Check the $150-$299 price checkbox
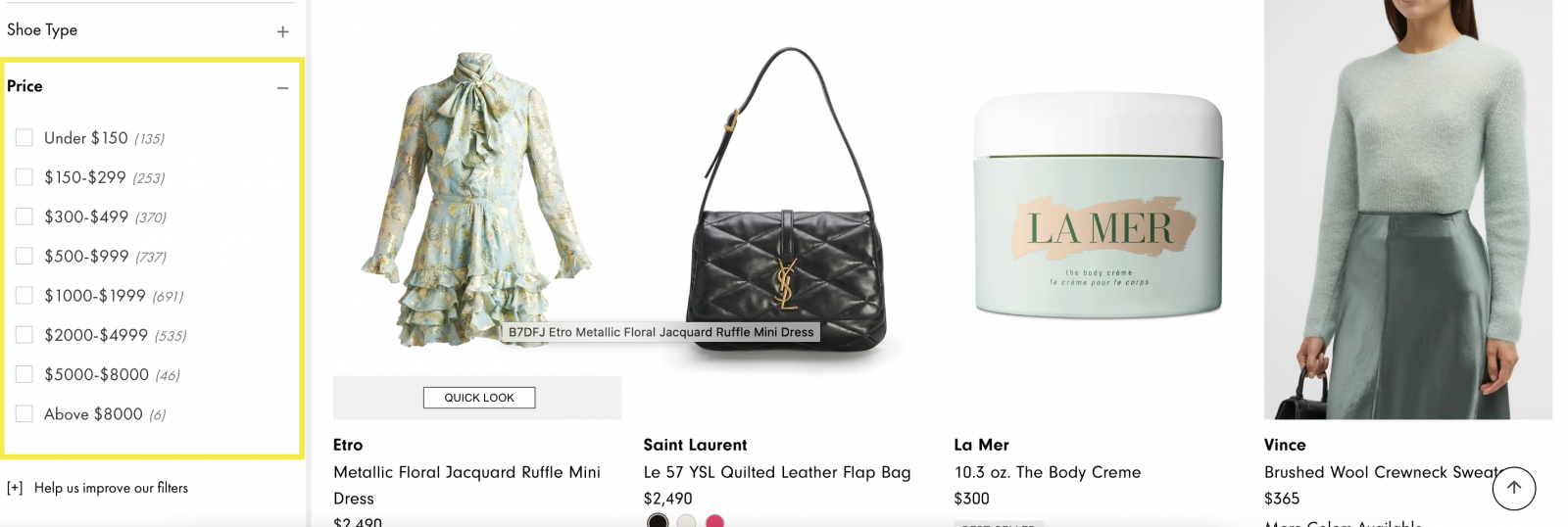The height and width of the screenshot is (527, 1568). 24,177
